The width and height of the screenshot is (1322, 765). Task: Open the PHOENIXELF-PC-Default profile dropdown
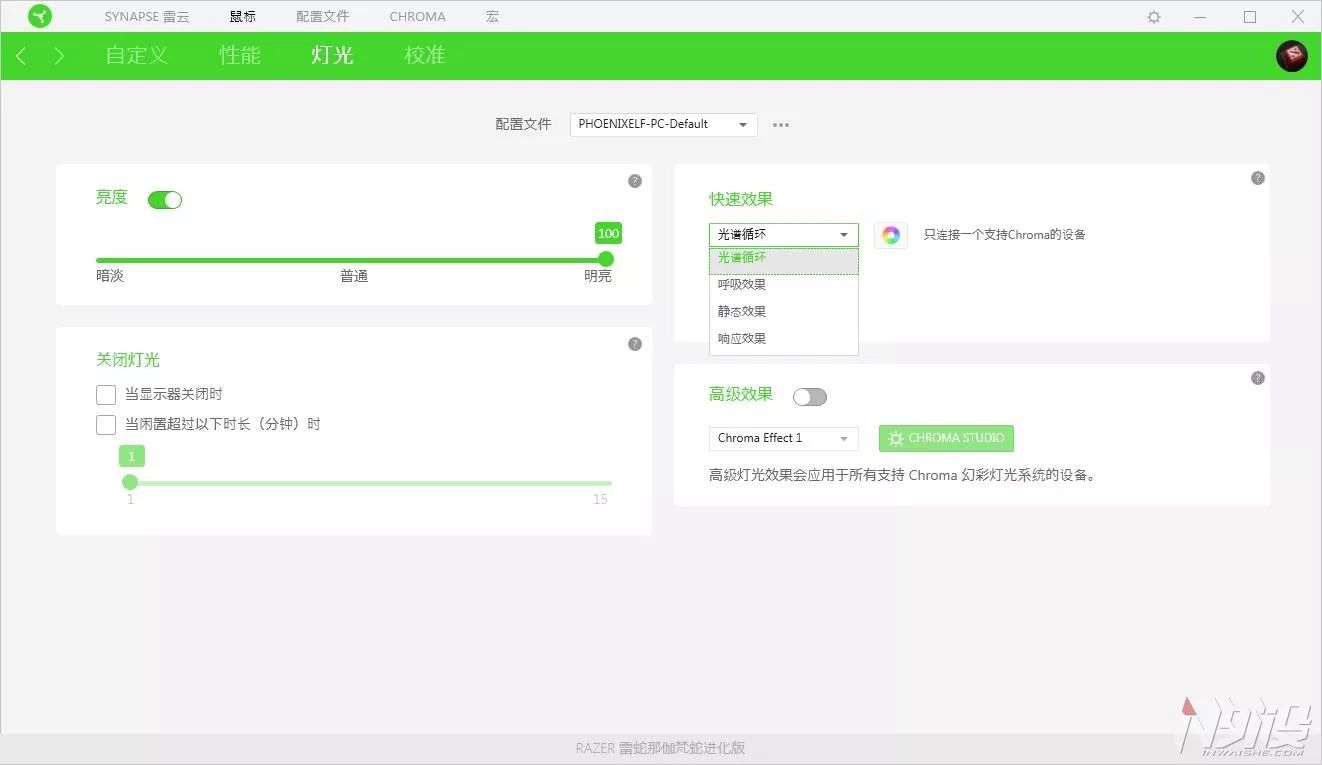click(662, 124)
